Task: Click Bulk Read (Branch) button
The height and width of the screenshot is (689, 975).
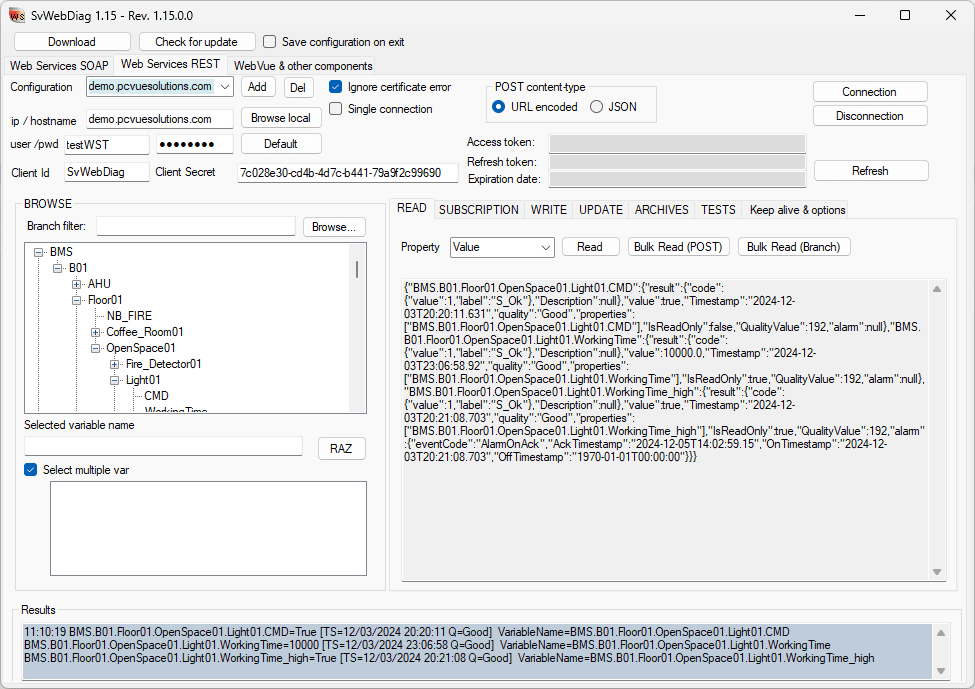Action: click(793, 247)
